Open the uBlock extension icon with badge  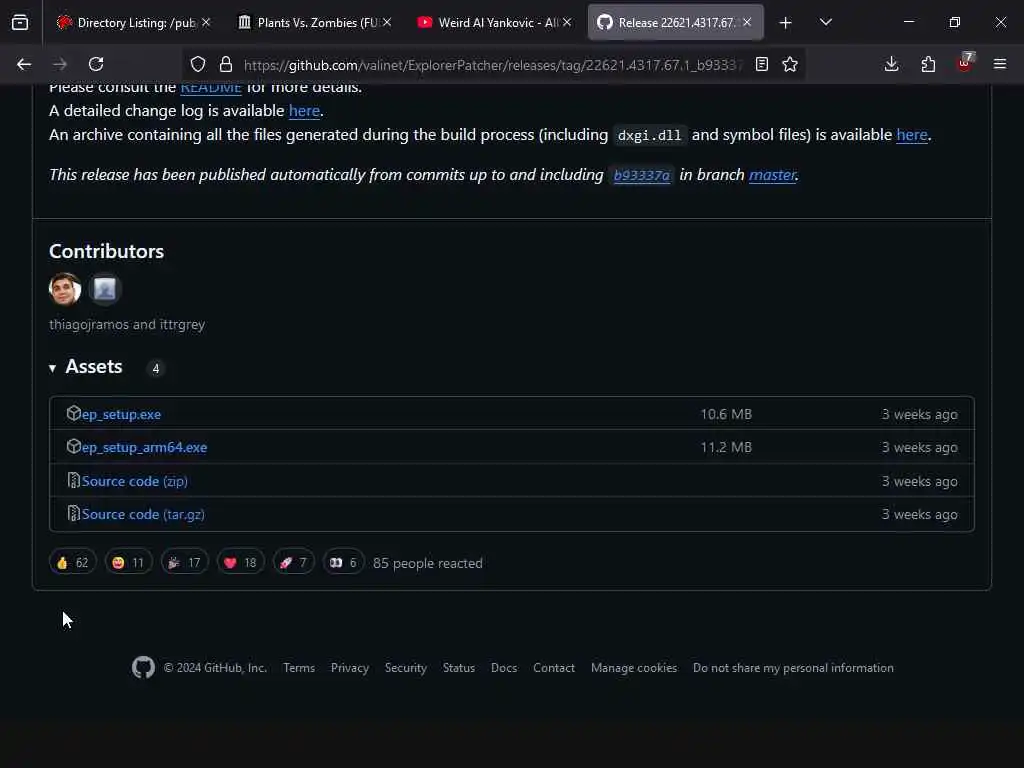pyautogui.click(x=965, y=63)
